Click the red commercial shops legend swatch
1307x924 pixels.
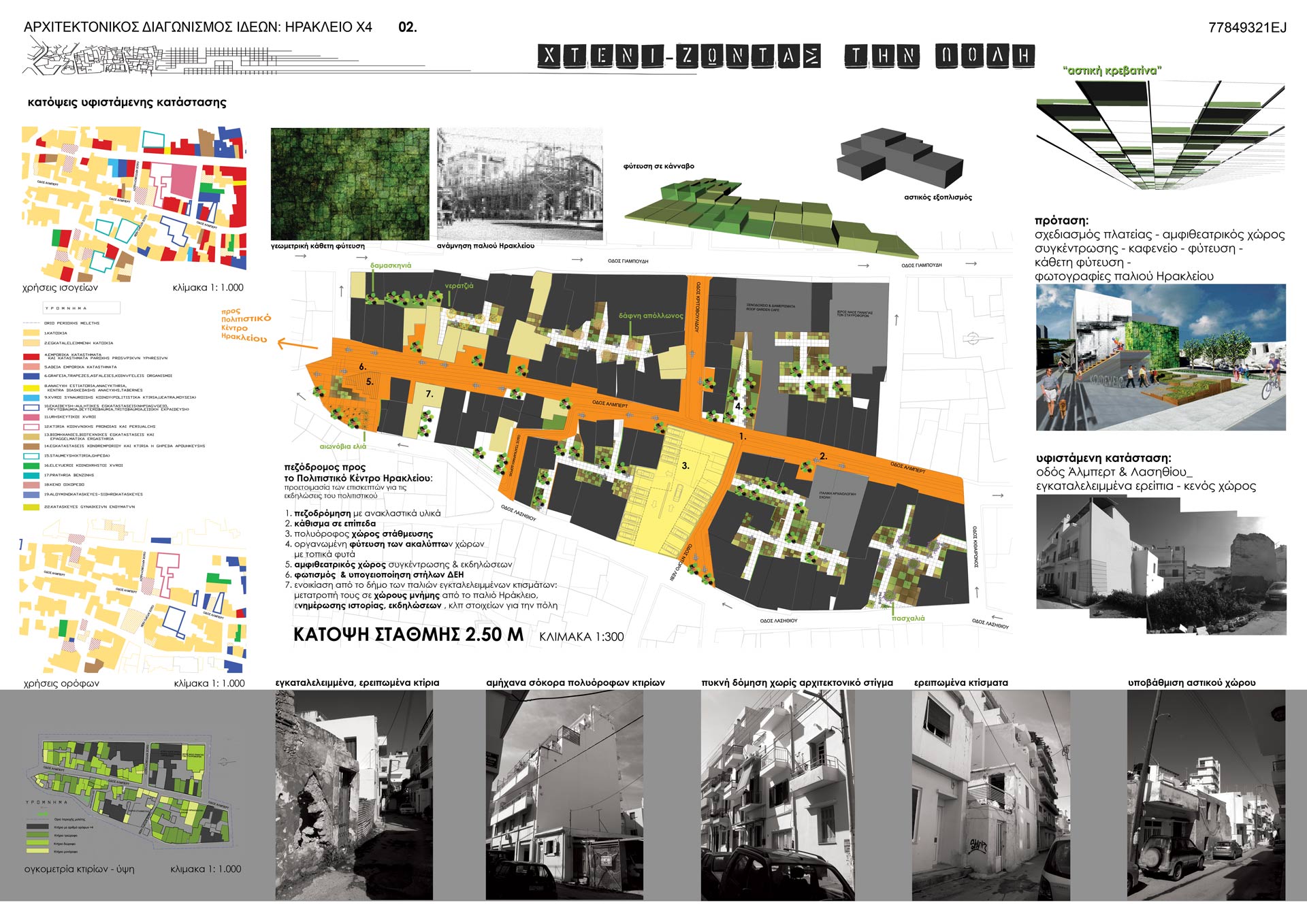pos(31,356)
